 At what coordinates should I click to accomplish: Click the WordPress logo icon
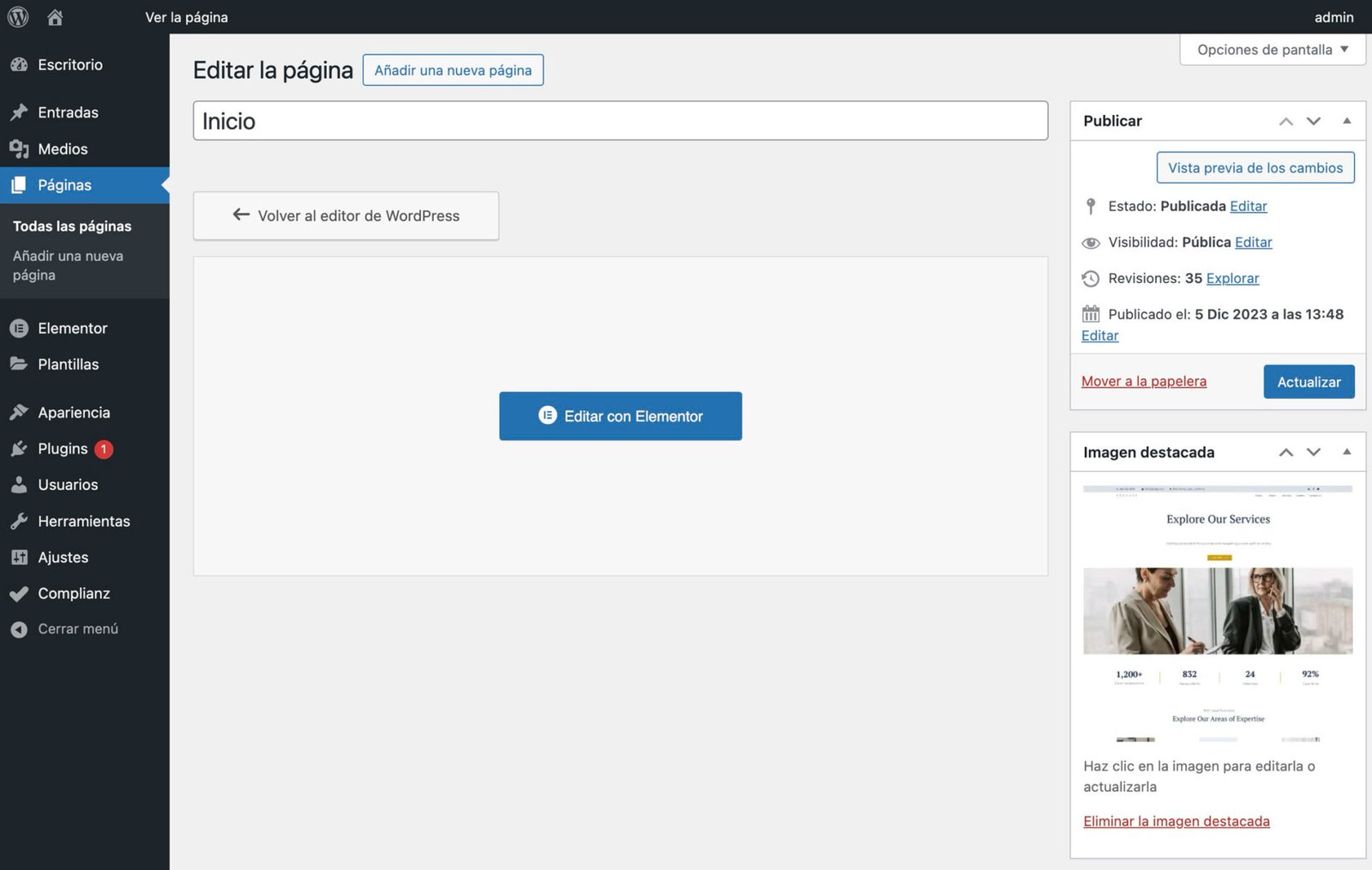pyautogui.click(x=18, y=16)
